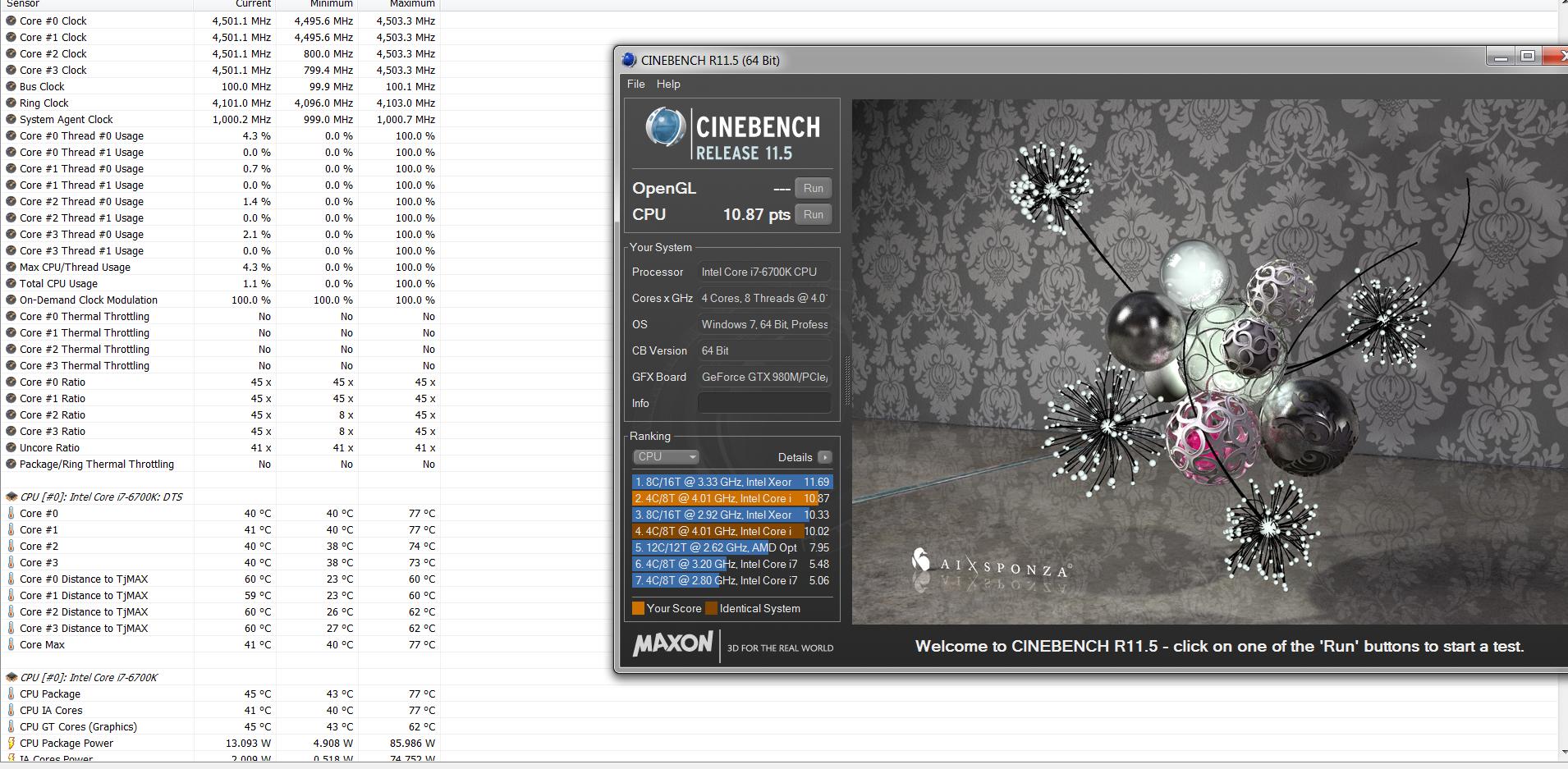The width and height of the screenshot is (1568, 769).
Task: Click the Core Max thermometer icon
Action: click(11, 644)
